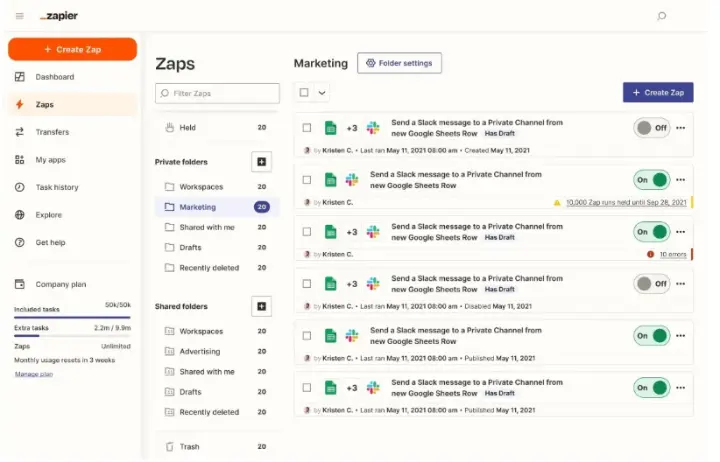The image size is (720, 462).
Task: Click the red error icon beside 10 errors
Action: point(650,254)
